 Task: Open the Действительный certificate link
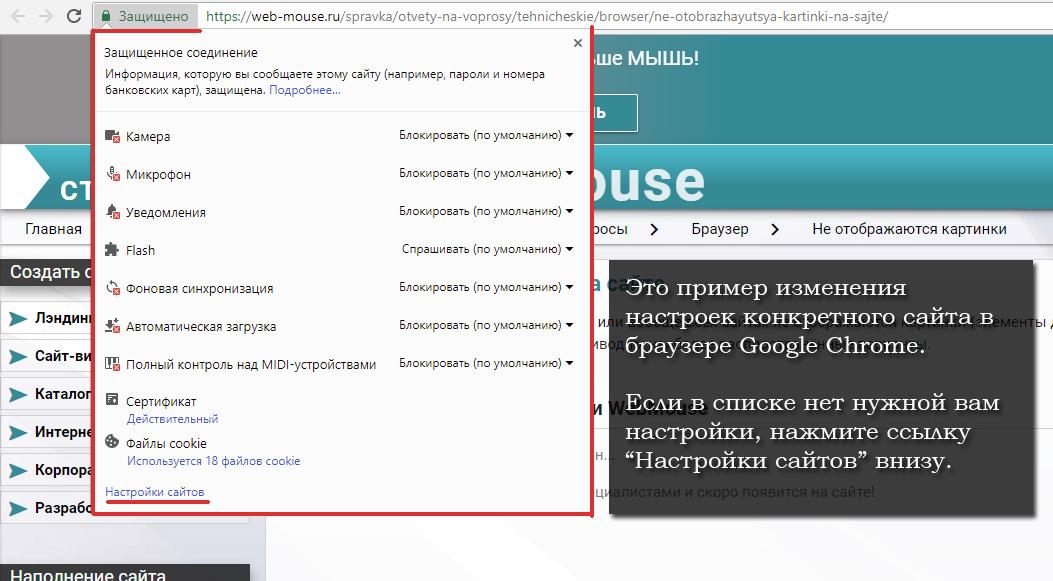pos(173,419)
